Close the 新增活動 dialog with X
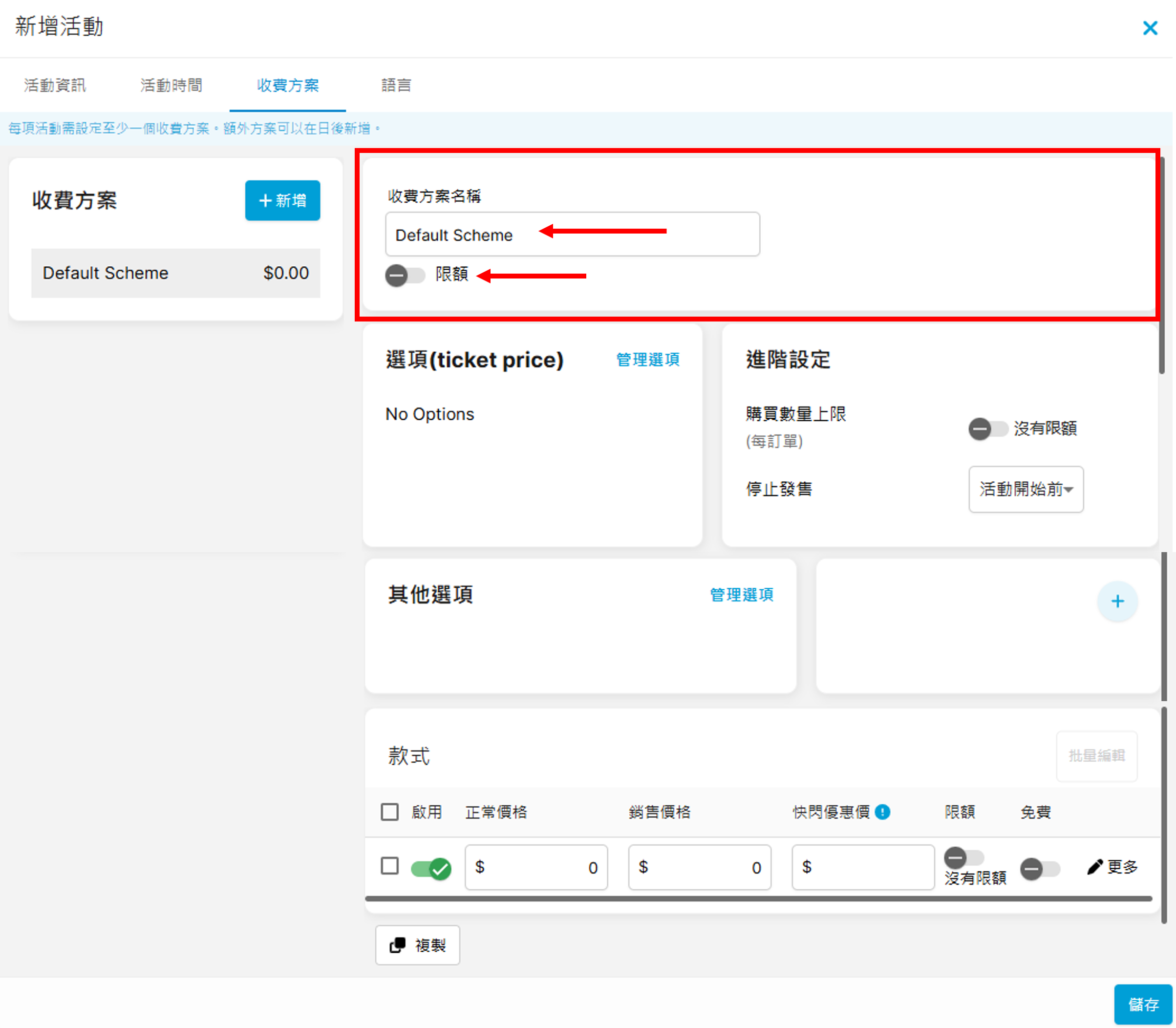This screenshot has height=1028, width=1176. 1150,27
